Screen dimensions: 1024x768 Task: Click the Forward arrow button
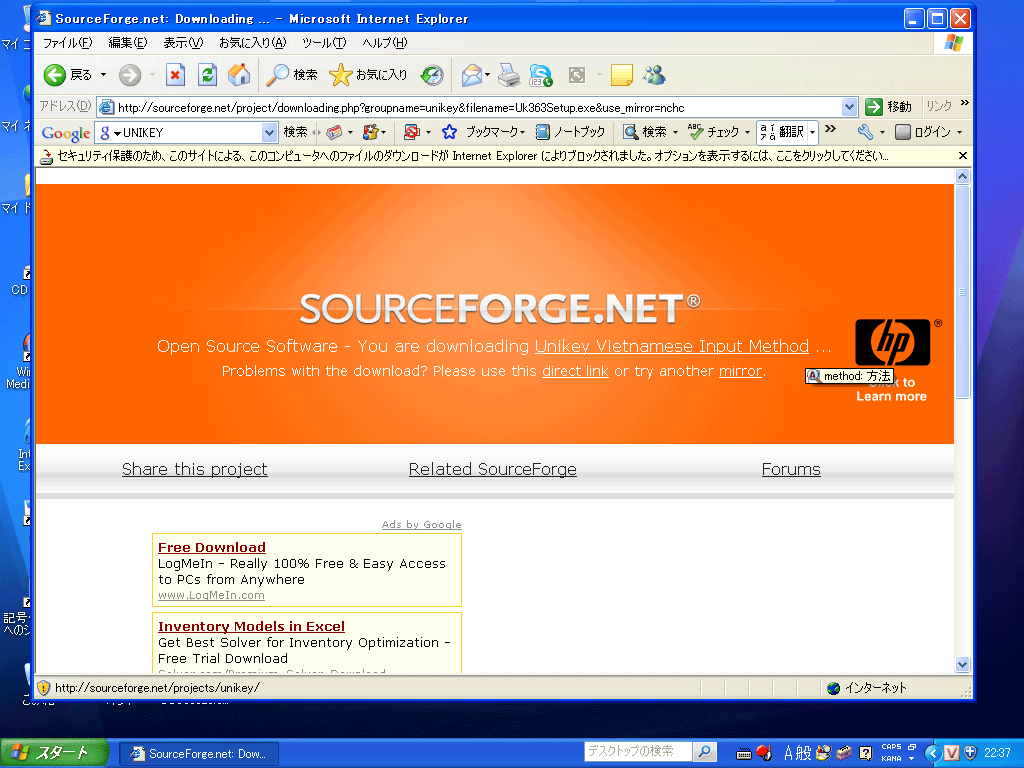tap(130, 75)
